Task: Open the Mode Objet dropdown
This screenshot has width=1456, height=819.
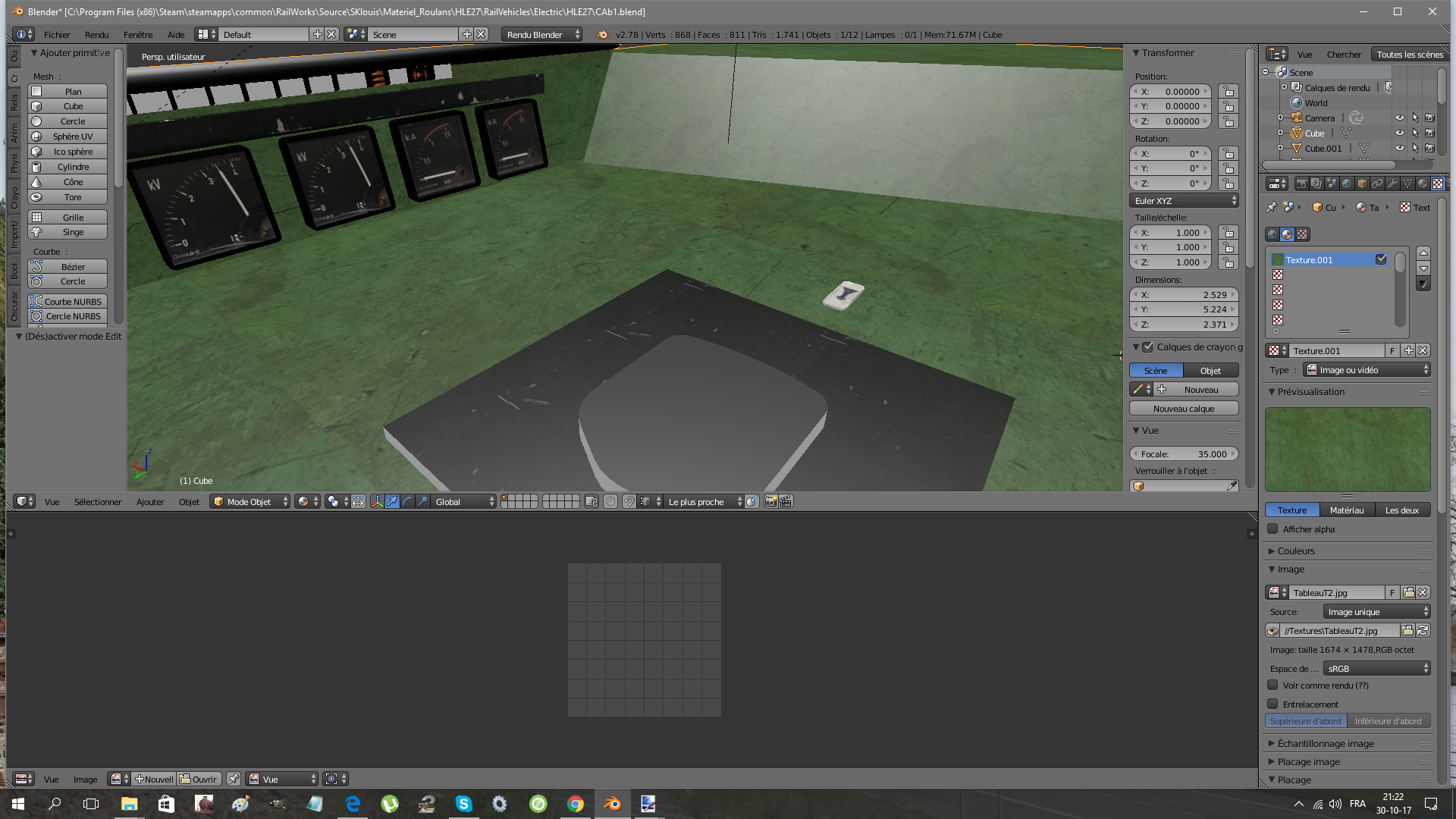Action: pos(250,501)
